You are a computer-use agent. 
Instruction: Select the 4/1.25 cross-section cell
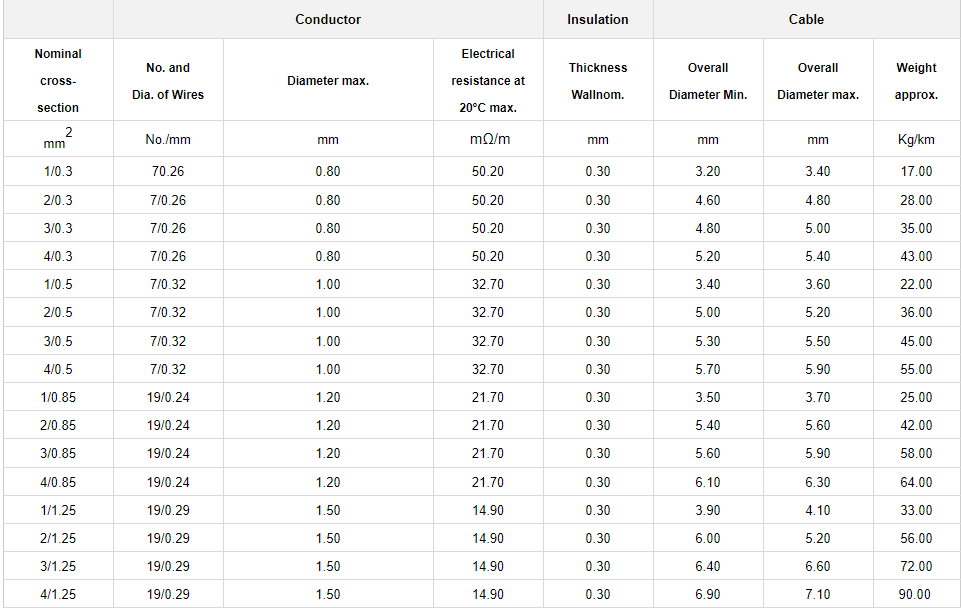point(58,594)
